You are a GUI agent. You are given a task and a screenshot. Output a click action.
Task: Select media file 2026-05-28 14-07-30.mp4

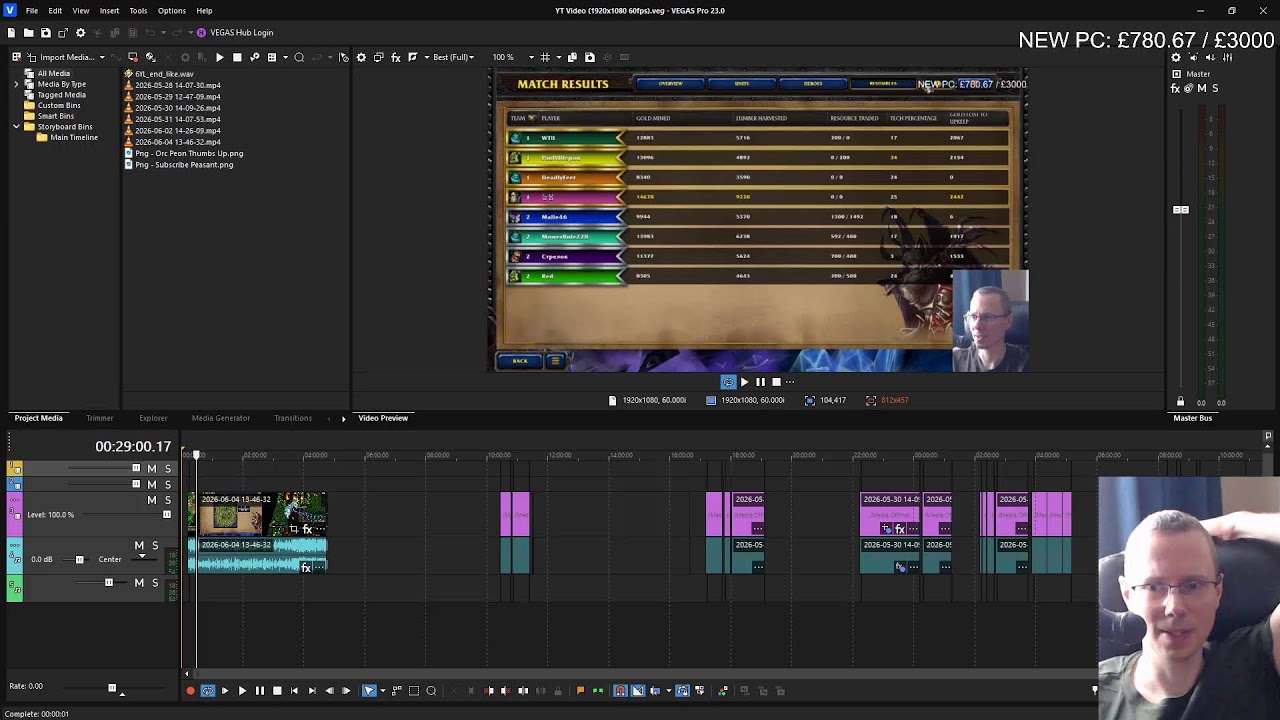[178, 85]
